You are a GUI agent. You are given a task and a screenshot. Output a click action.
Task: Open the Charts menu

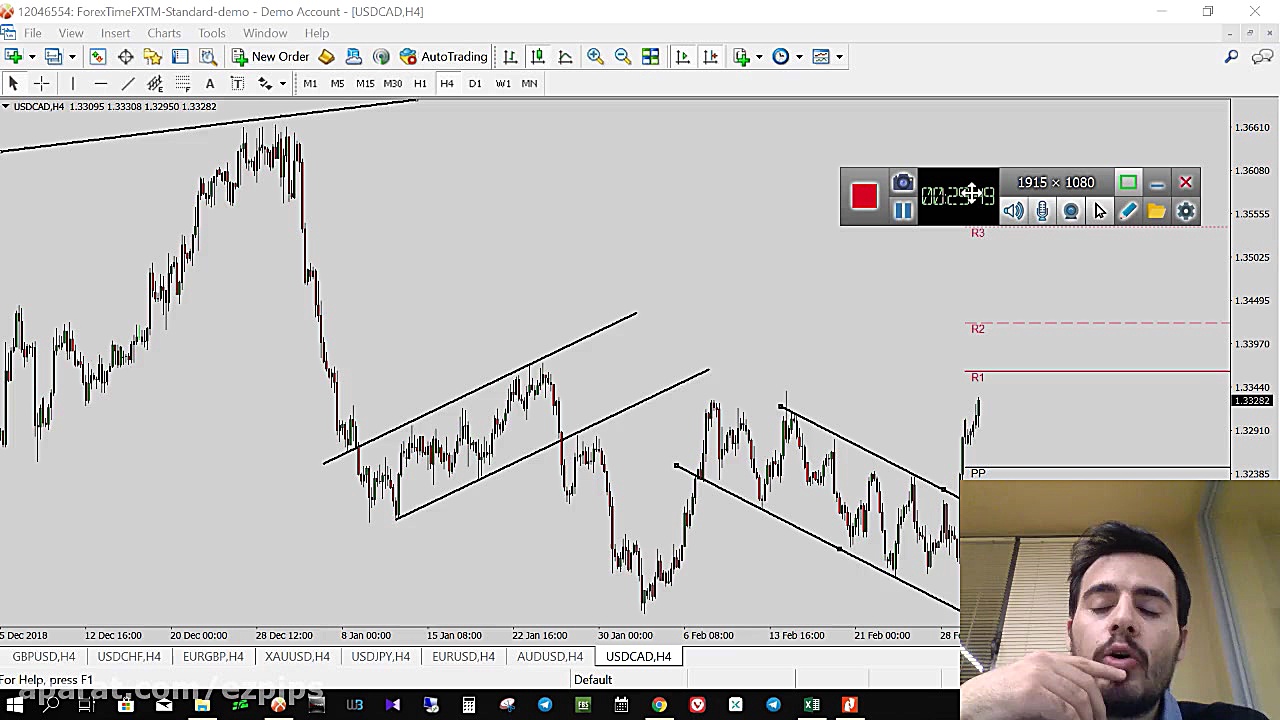(x=164, y=33)
